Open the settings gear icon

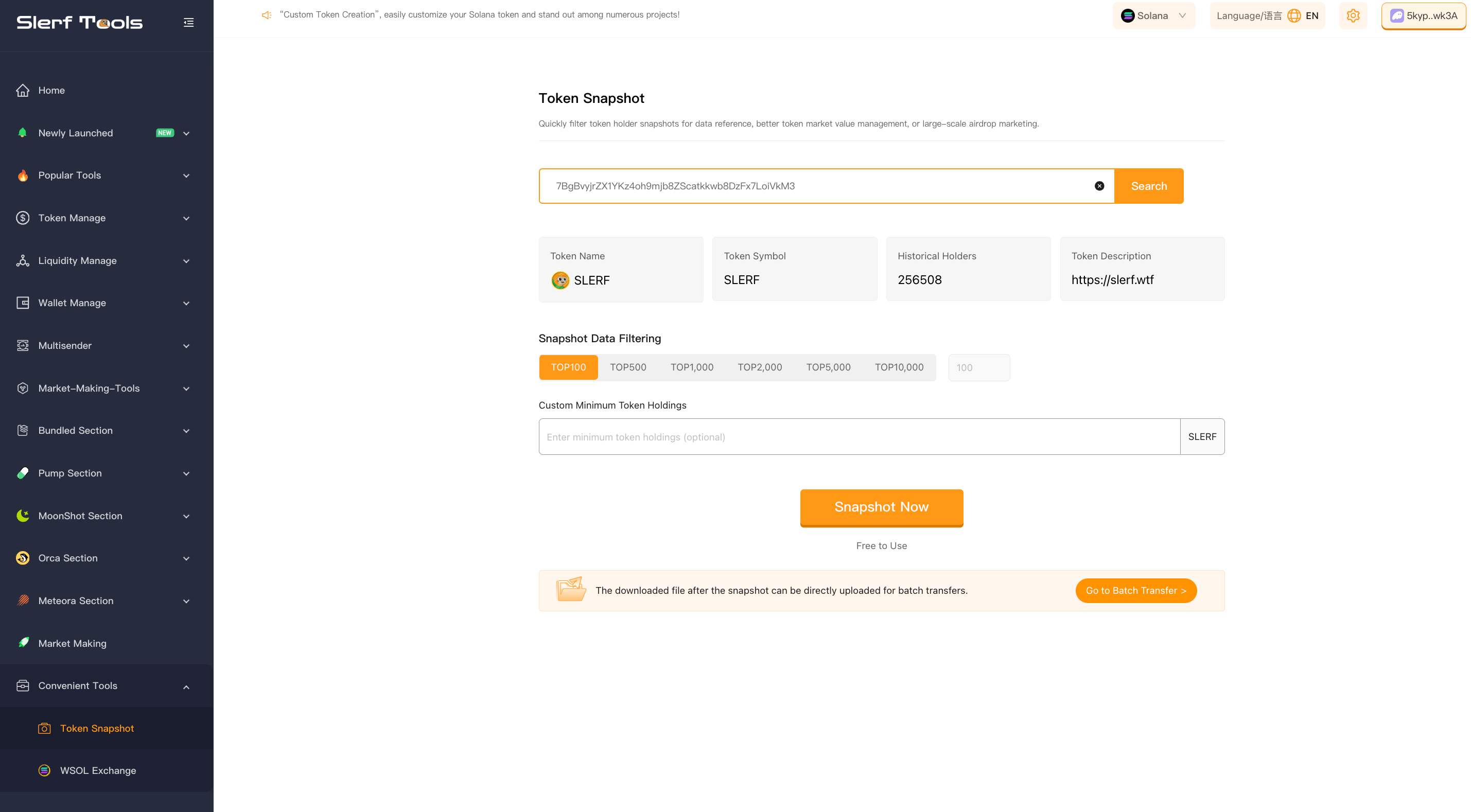[1353, 15]
